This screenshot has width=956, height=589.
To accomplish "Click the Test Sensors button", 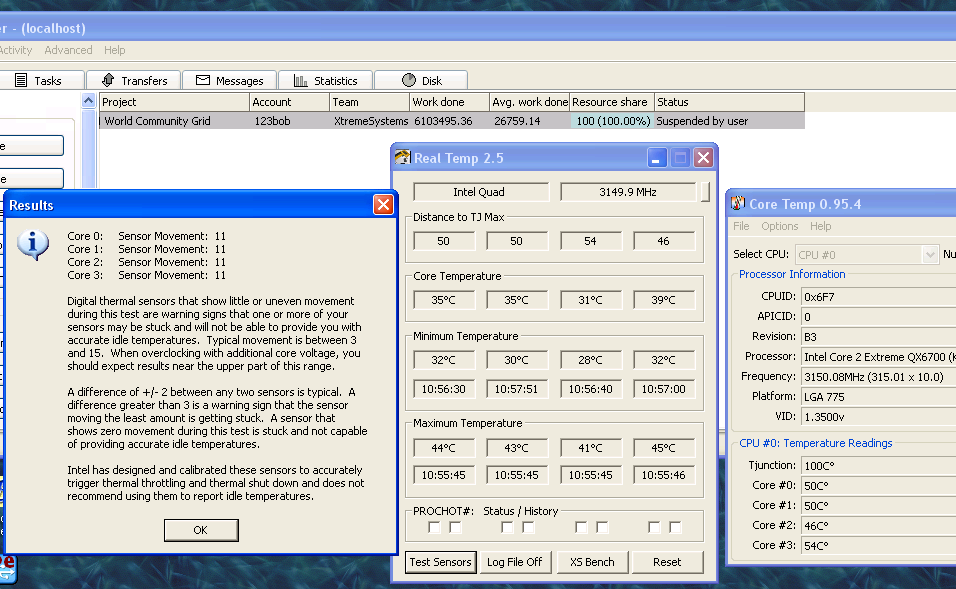I will click(440, 562).
